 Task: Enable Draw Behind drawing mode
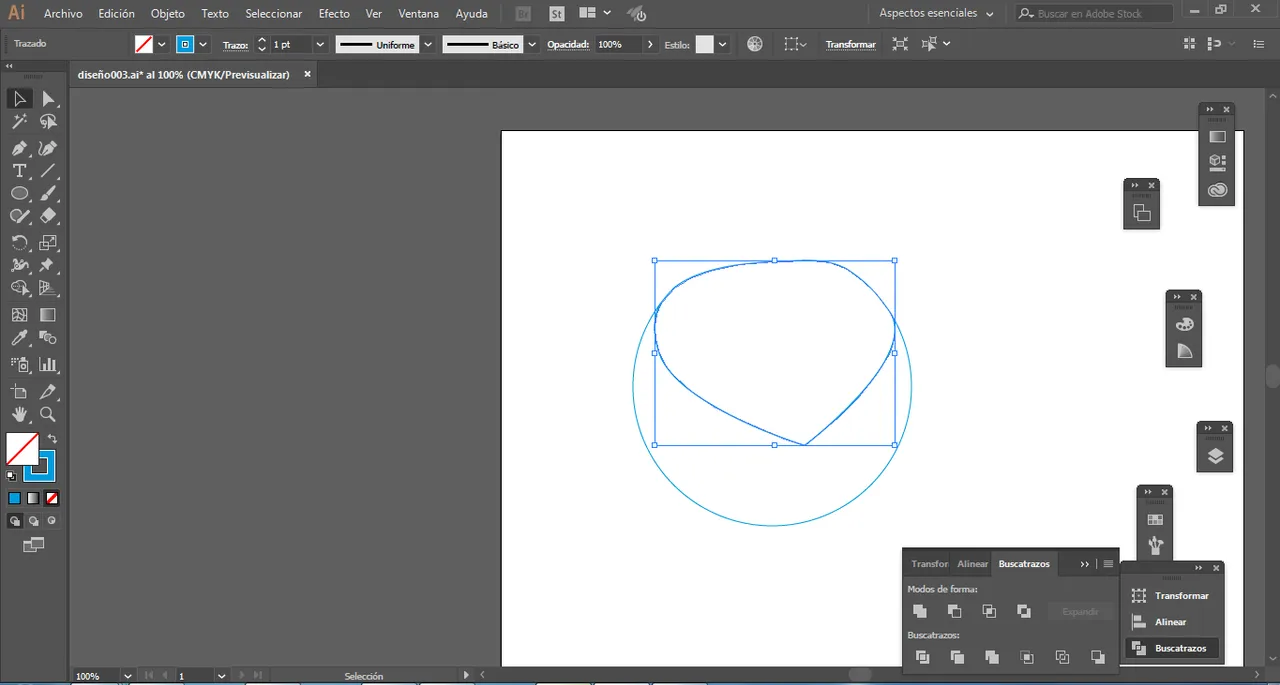pos(34,521)
